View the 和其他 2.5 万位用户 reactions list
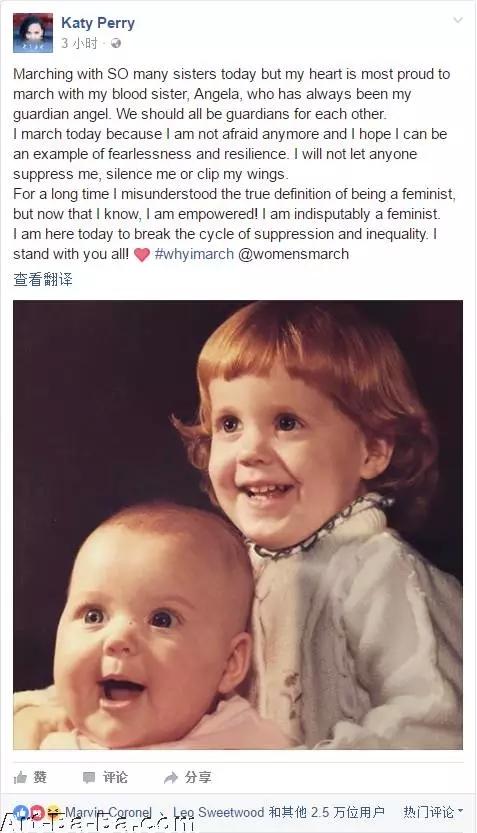Viewport: 477px width, 833px height. point(326,812)
